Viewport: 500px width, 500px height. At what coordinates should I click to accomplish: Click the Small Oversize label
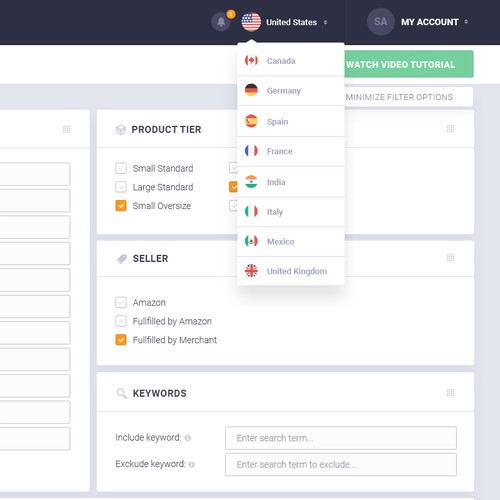[162, 206]
